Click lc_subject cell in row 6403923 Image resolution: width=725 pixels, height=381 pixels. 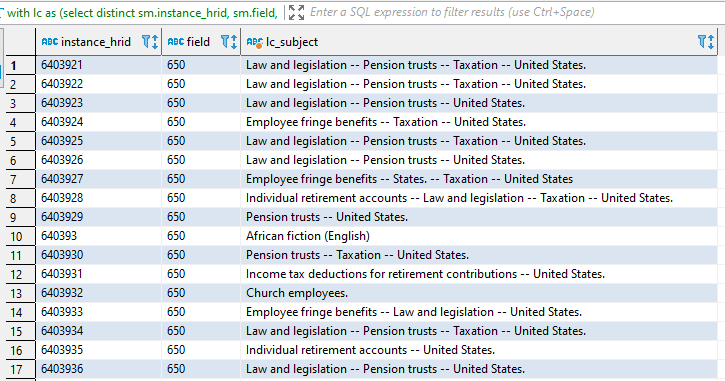pos(479,103)
